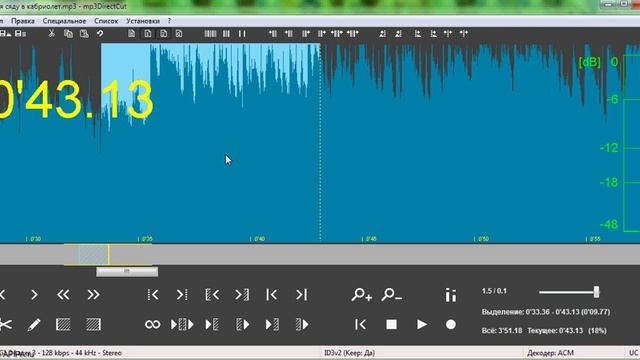Click the 128 kbps - 44 kHz - Stereo status
The width and height of the screenshot is (640, 360).
81,353
